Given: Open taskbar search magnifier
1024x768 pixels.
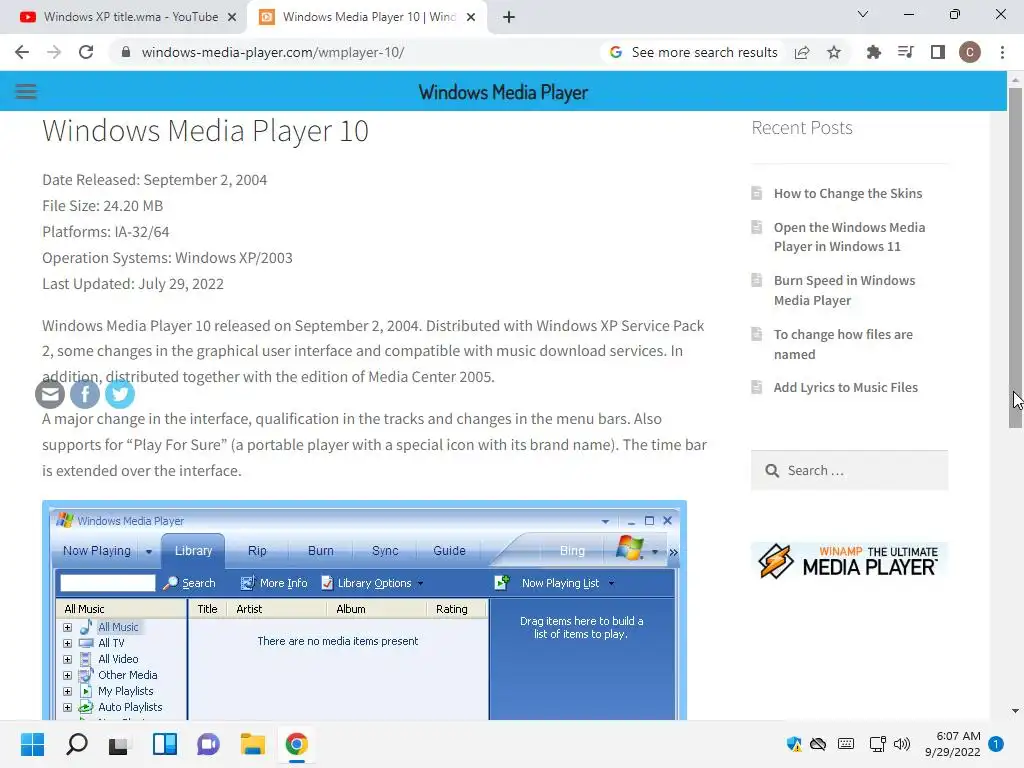Looking at the screenshot, I should coord(77,744).
